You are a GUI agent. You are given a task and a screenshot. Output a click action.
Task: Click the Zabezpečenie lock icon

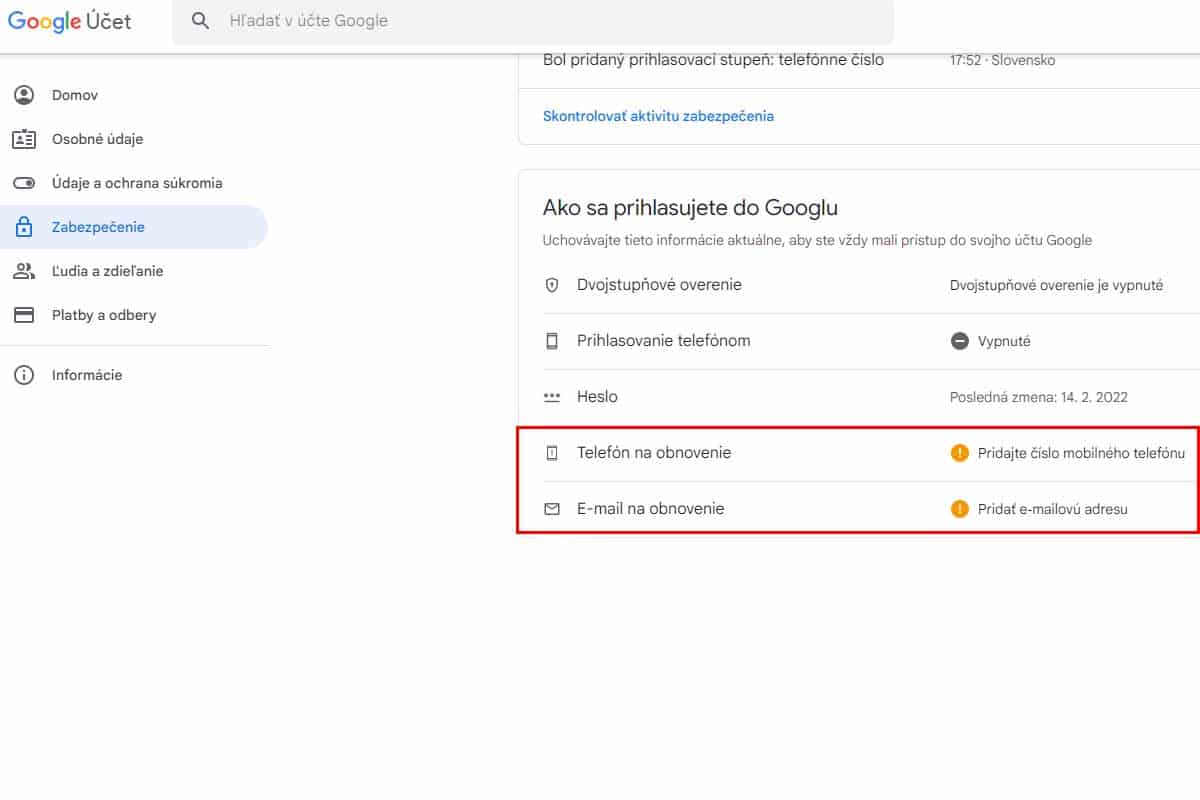tap(24, 227)
